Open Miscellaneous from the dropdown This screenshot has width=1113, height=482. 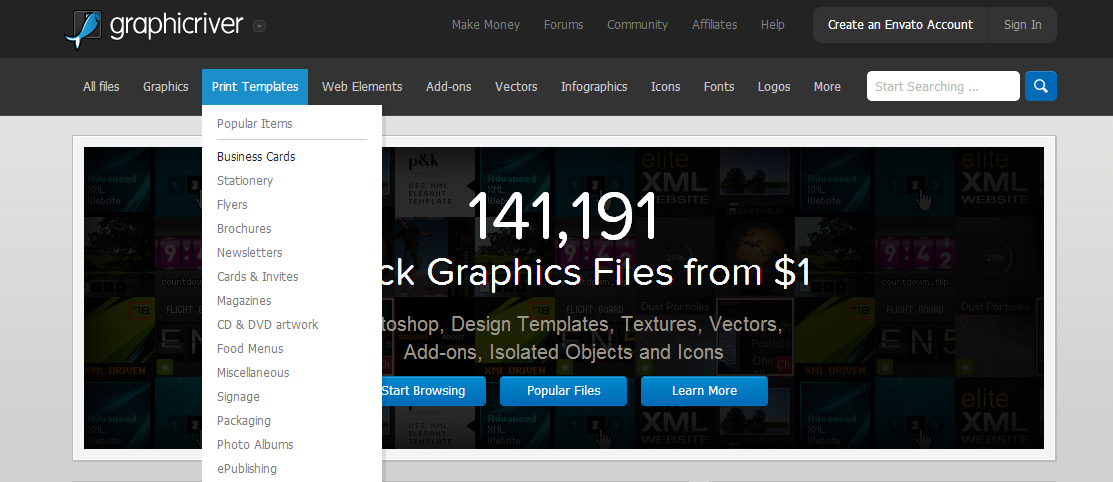click(x=253, y=373)
